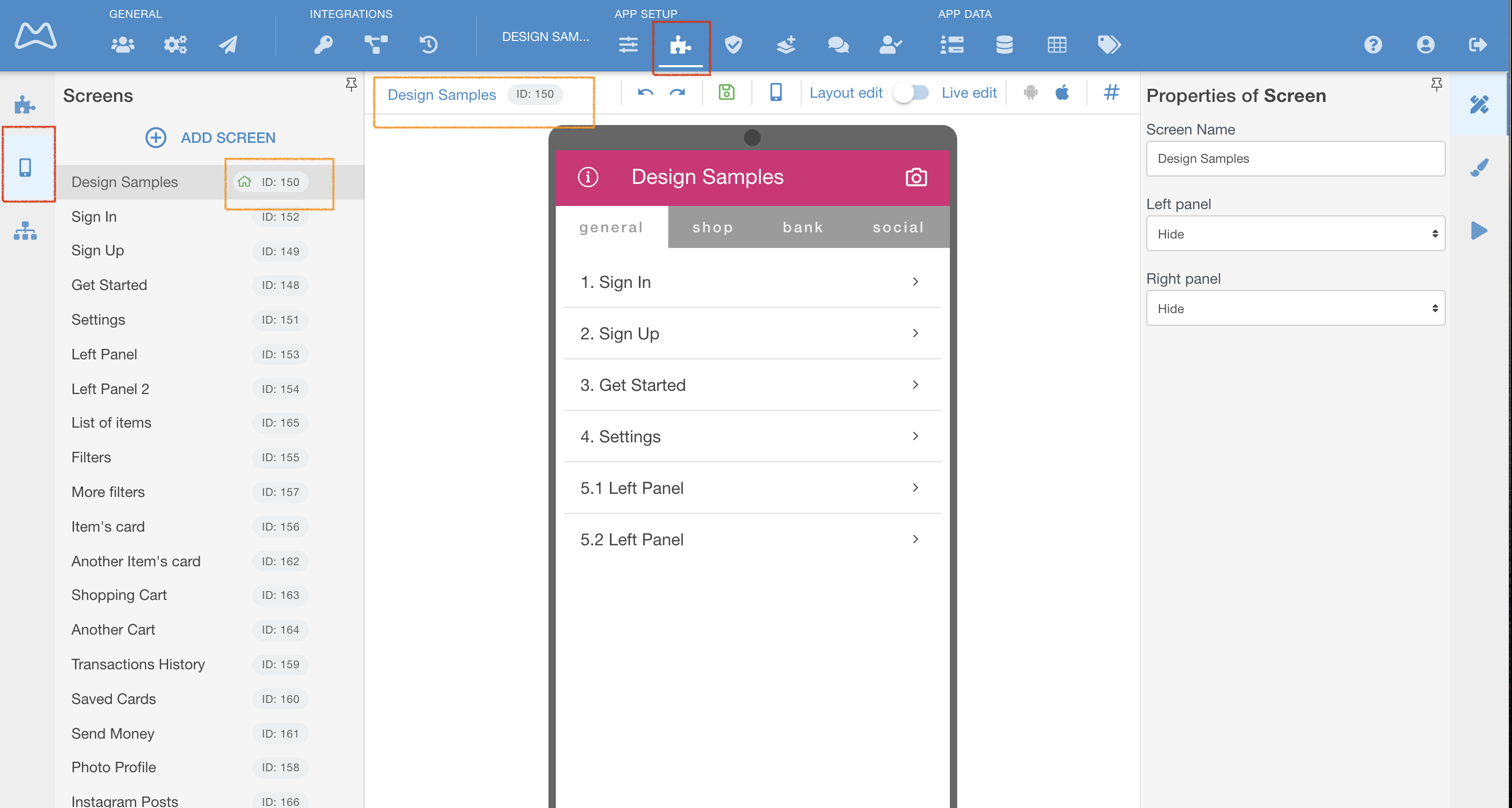Click the chevron on '3. Get Started' row
Viewport: 1512px width, 808px height.
[x=916, y=385]
